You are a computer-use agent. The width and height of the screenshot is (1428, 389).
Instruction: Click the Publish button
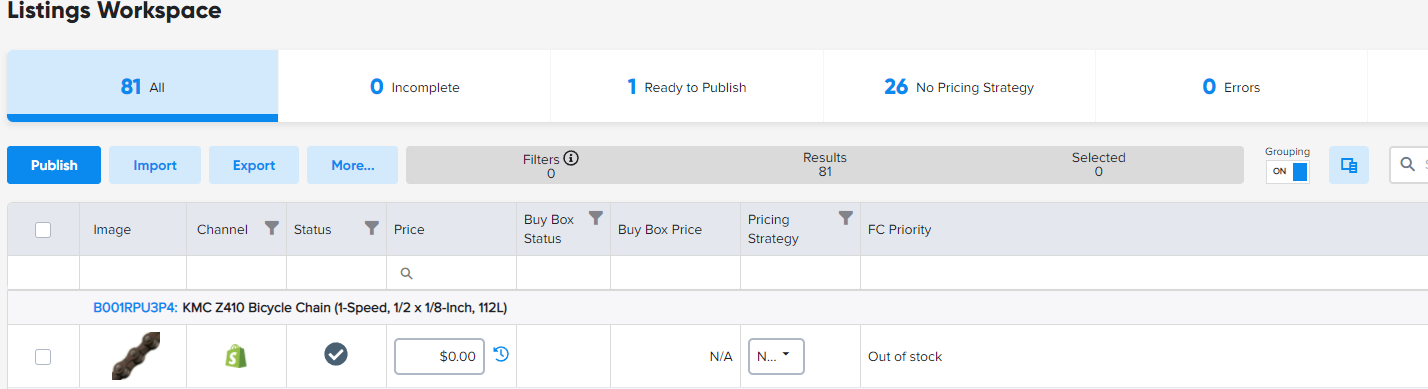(54, 165)
